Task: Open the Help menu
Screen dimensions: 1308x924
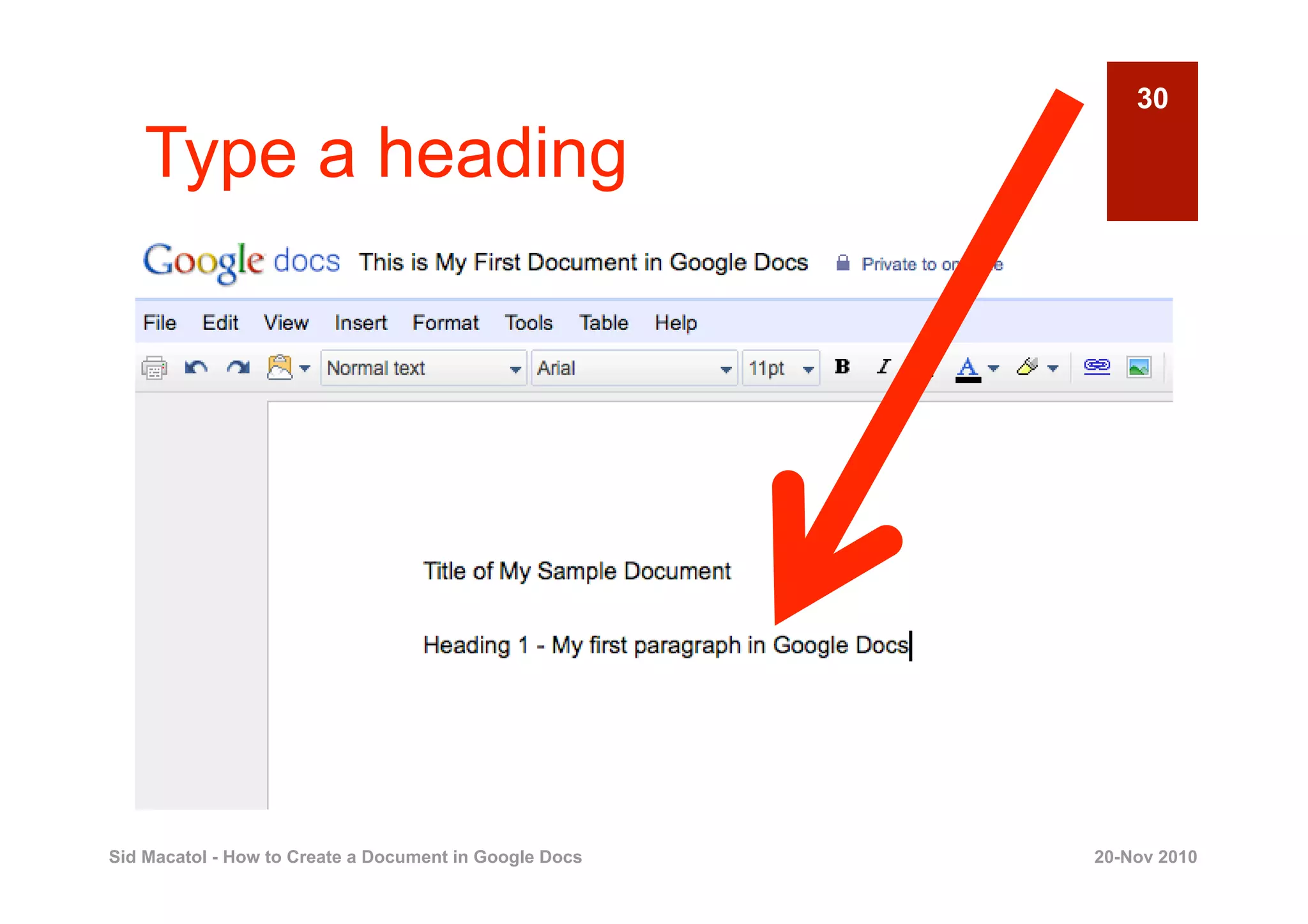Action: click(x=676, y=323)
